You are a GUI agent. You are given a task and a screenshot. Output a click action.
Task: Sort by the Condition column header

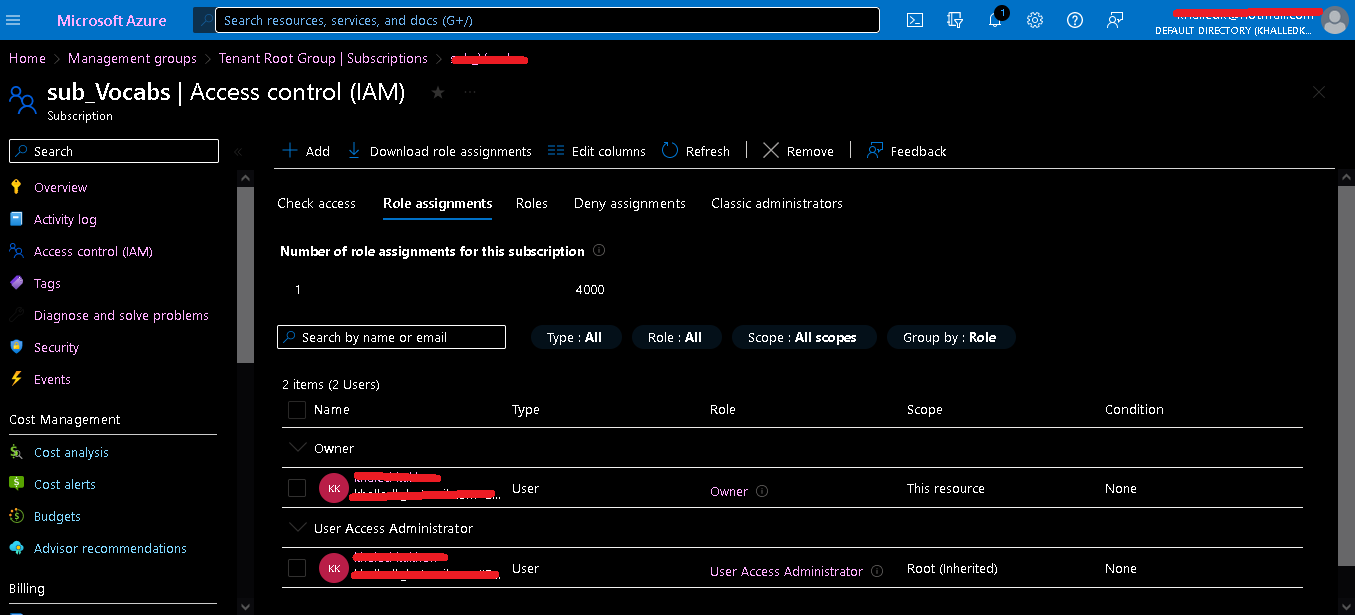(1134, 409)
